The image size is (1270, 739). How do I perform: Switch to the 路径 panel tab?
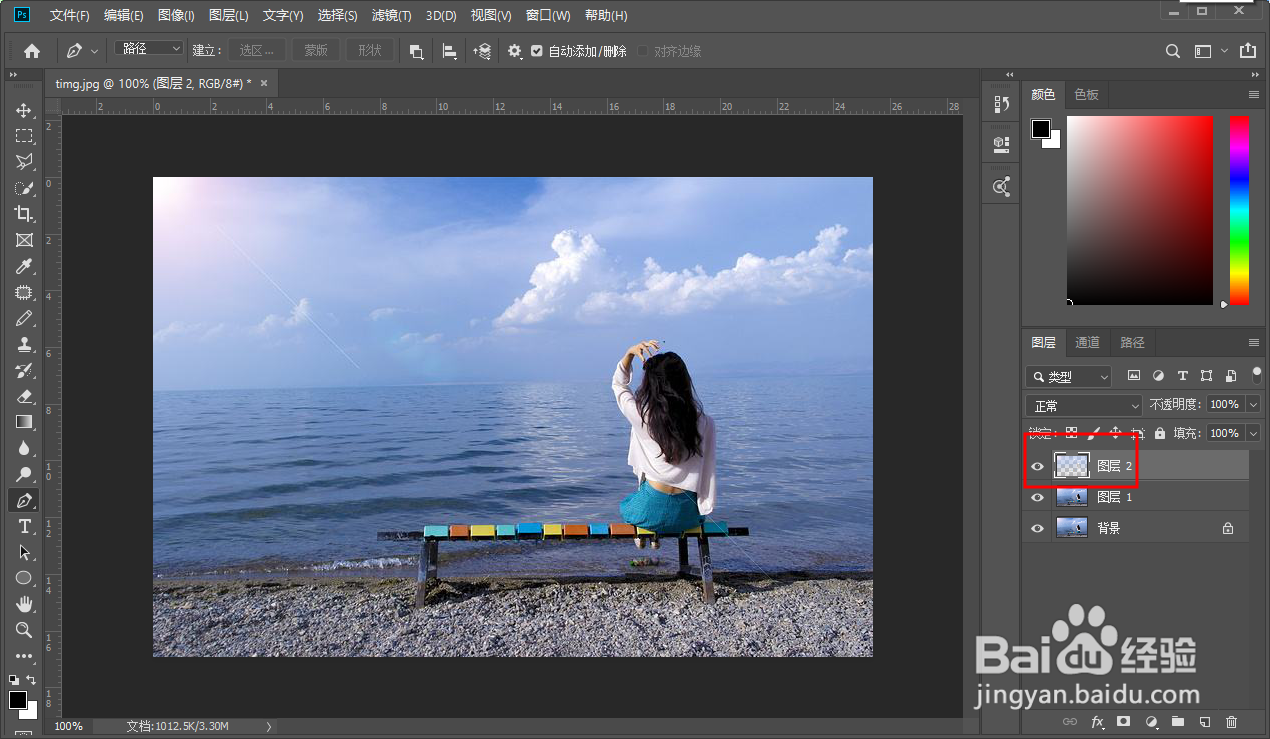tap(1133, 342)
